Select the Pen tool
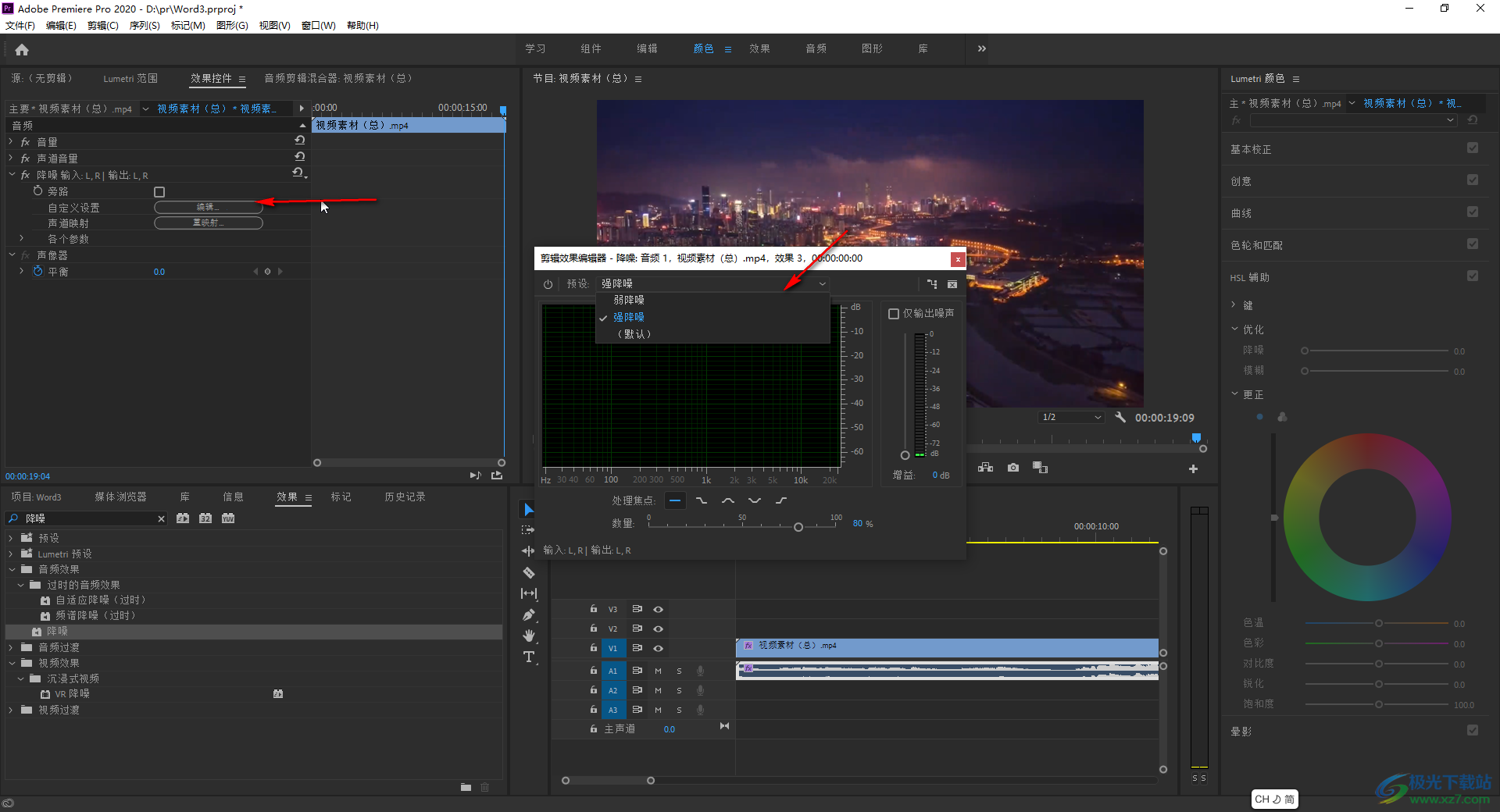Viewport: 1500px width, 812px height. point(529,614)
